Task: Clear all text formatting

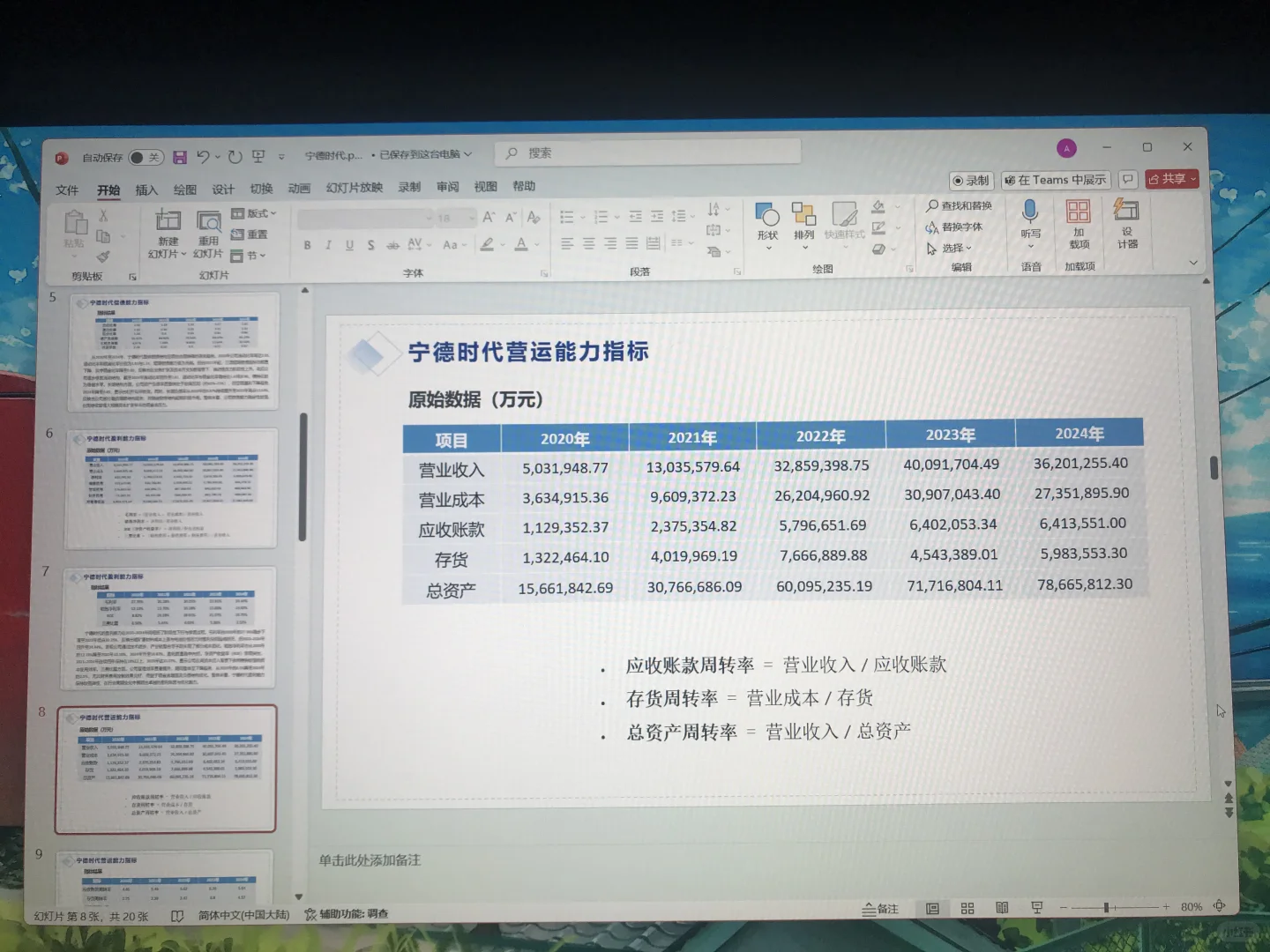Action: coord(534,217)
